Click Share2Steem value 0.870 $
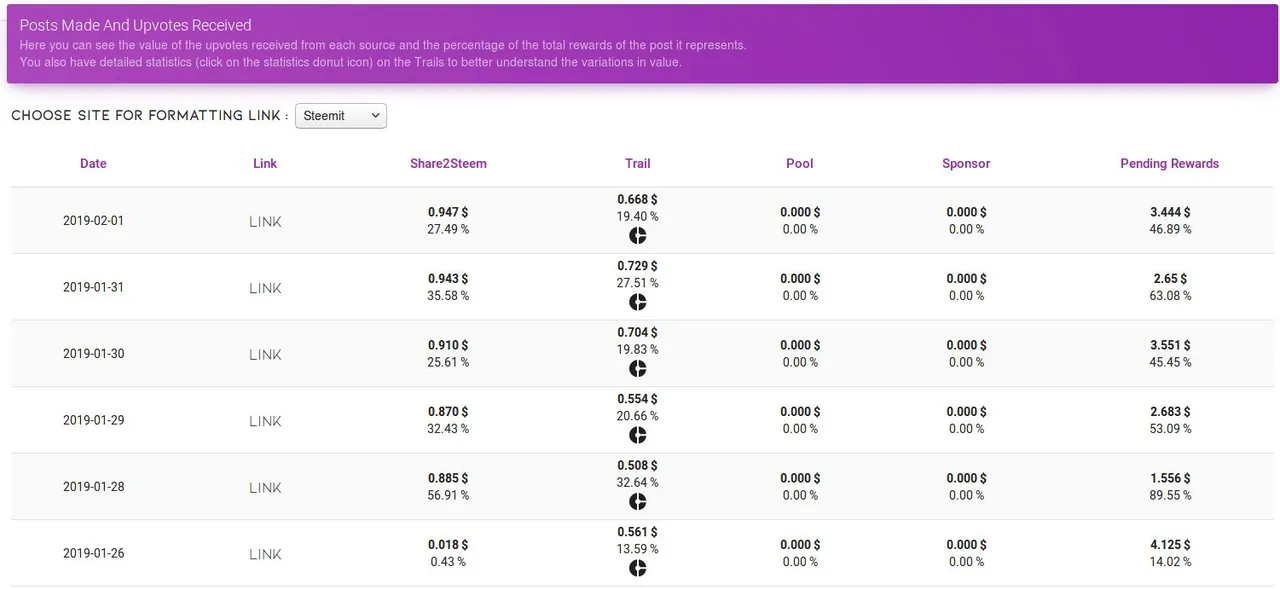Image resolution: width=1280 pixels, height=589 pixels. point(448,411)
